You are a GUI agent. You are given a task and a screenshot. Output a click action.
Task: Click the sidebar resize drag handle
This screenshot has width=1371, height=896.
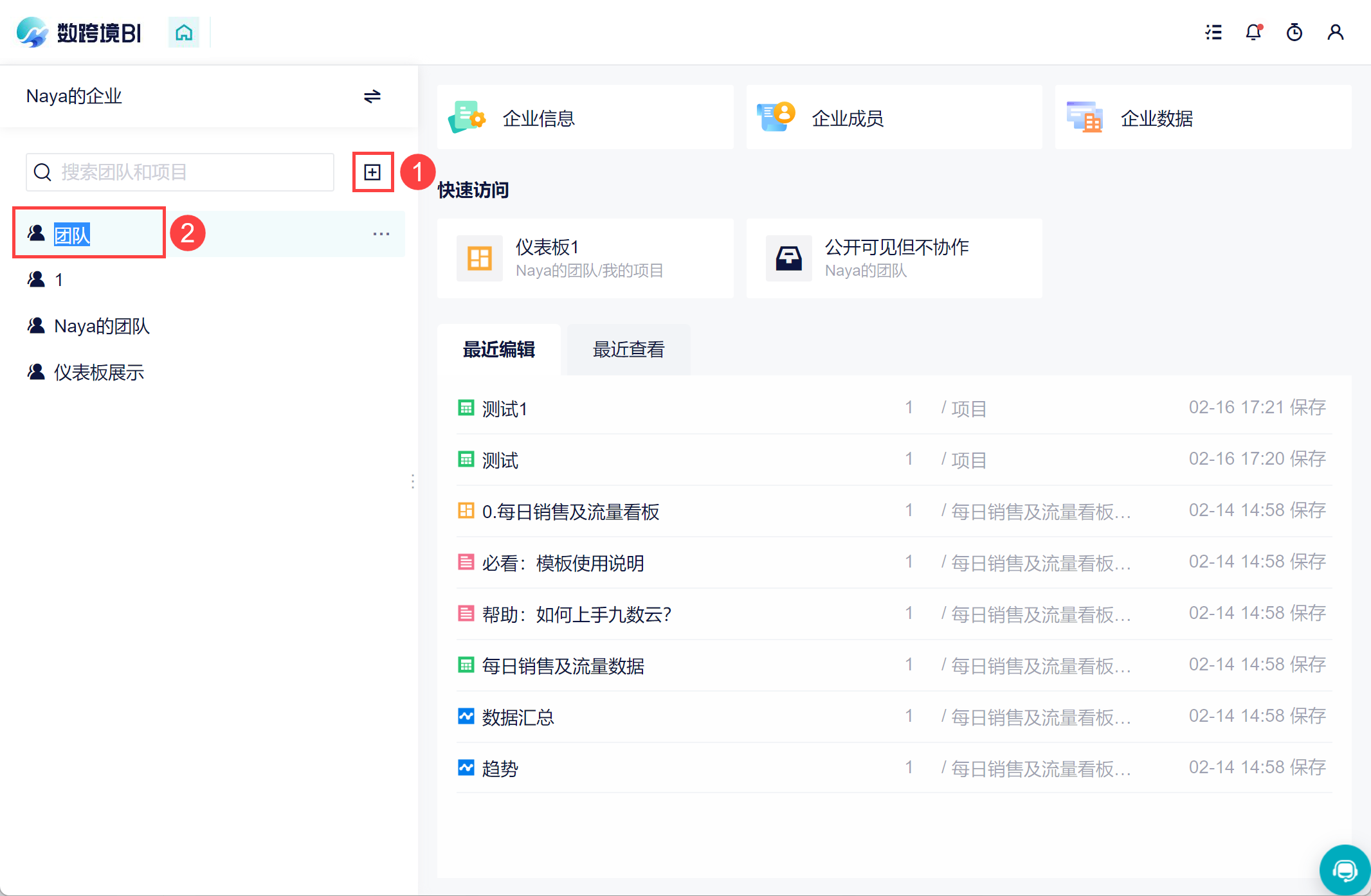click(x=412, y=481)
